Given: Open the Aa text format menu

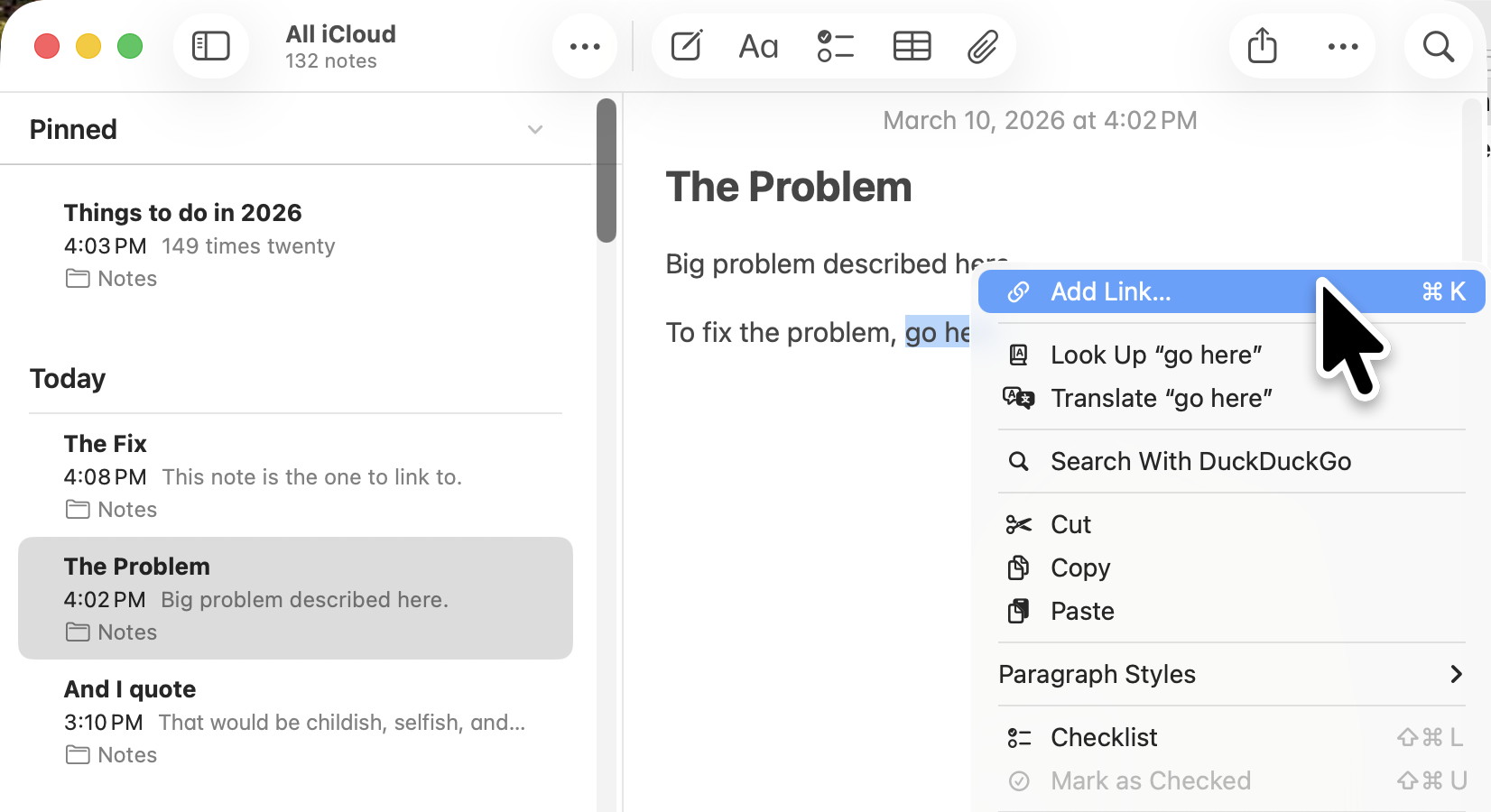Looking at the screenshot, I should 758,46.
